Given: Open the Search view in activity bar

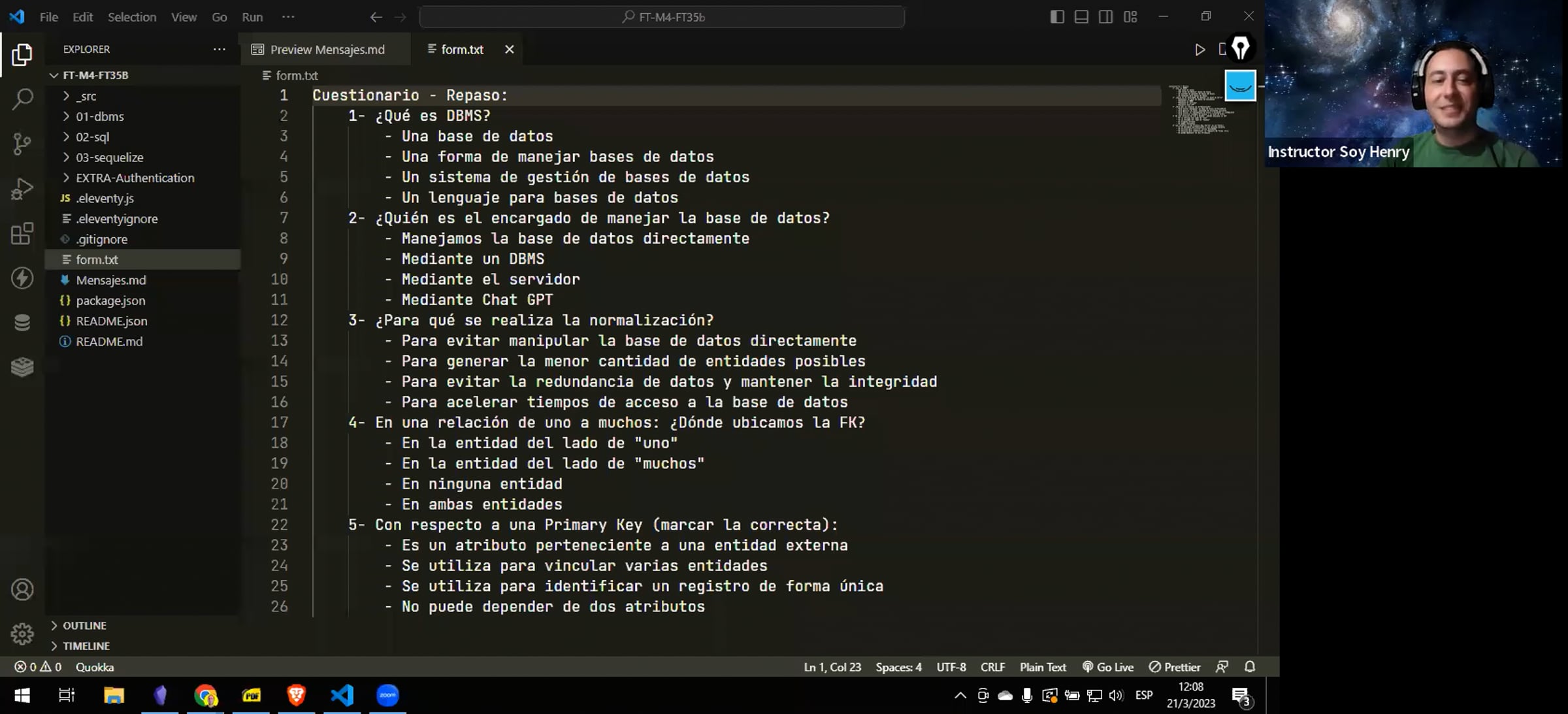Looking at the screenshot, I should (22, 99).
